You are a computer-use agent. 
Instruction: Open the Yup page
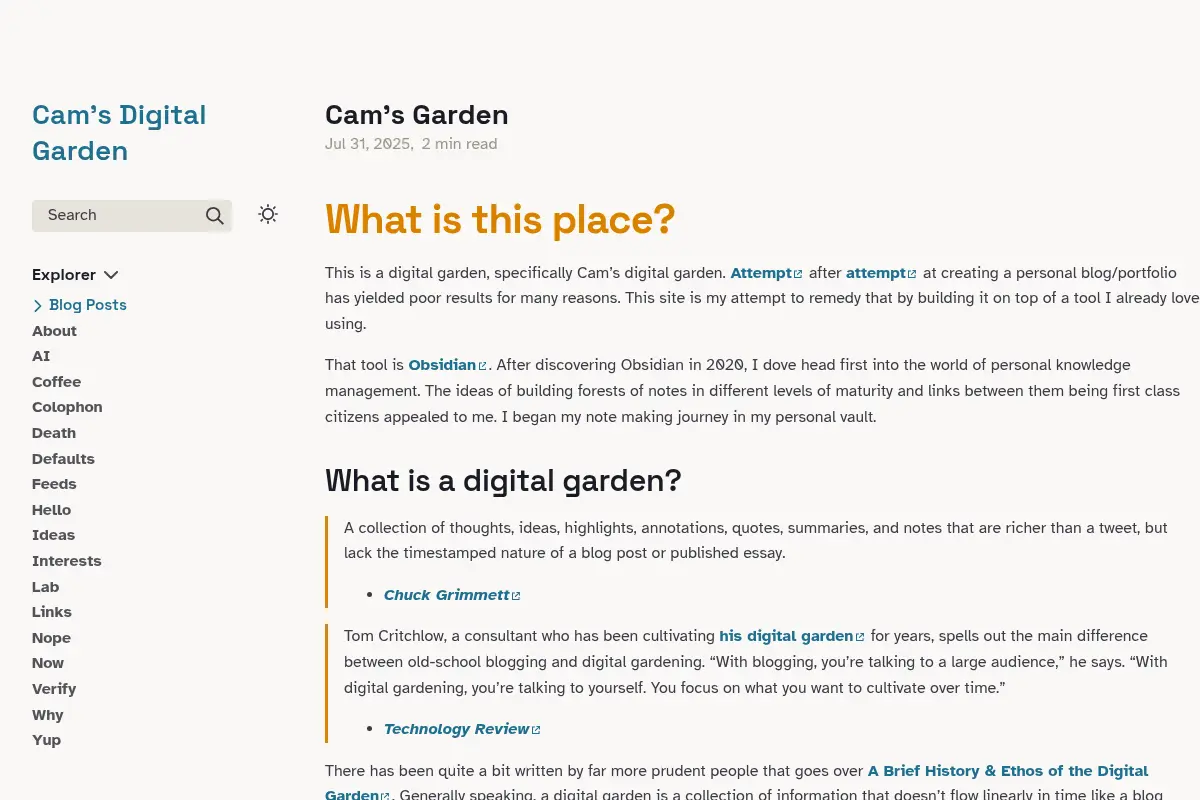click(46, 740)
